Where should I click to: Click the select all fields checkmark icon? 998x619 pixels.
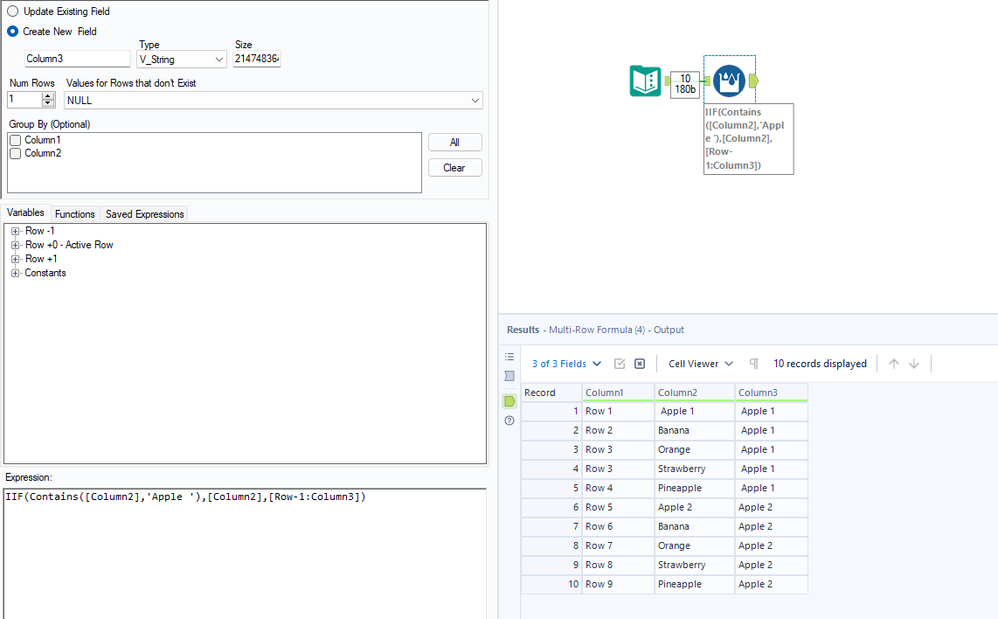pos(619,364)
